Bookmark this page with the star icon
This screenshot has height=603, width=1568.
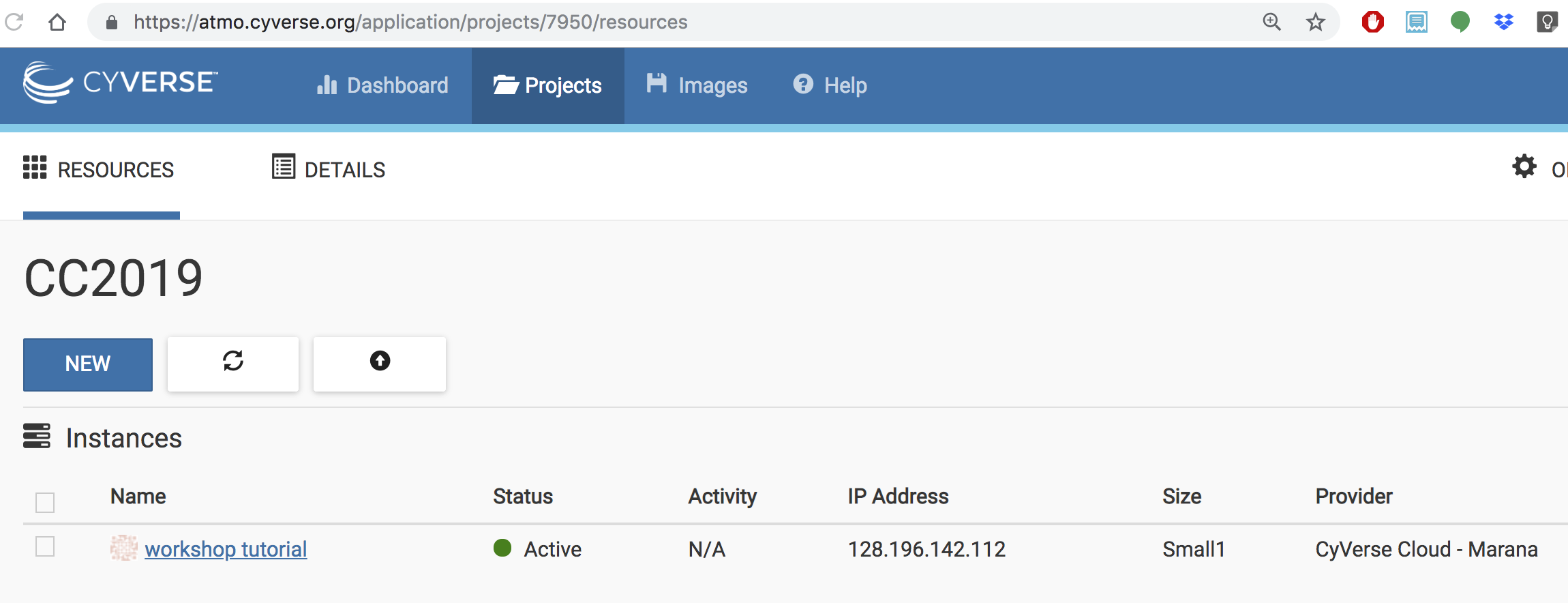click(x=1315, y=22)
